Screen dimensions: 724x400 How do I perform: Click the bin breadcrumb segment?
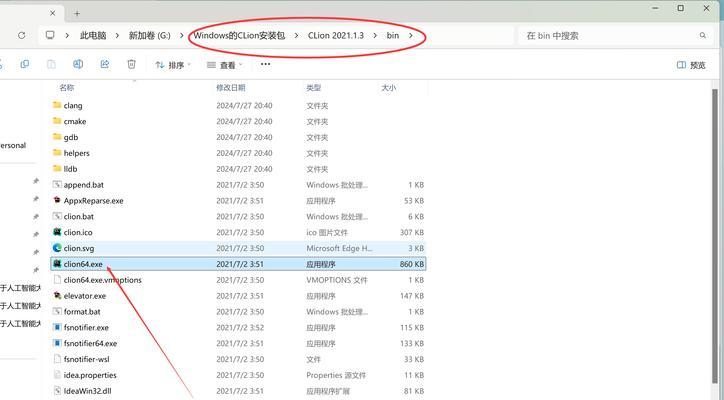[x=392, y=36]
